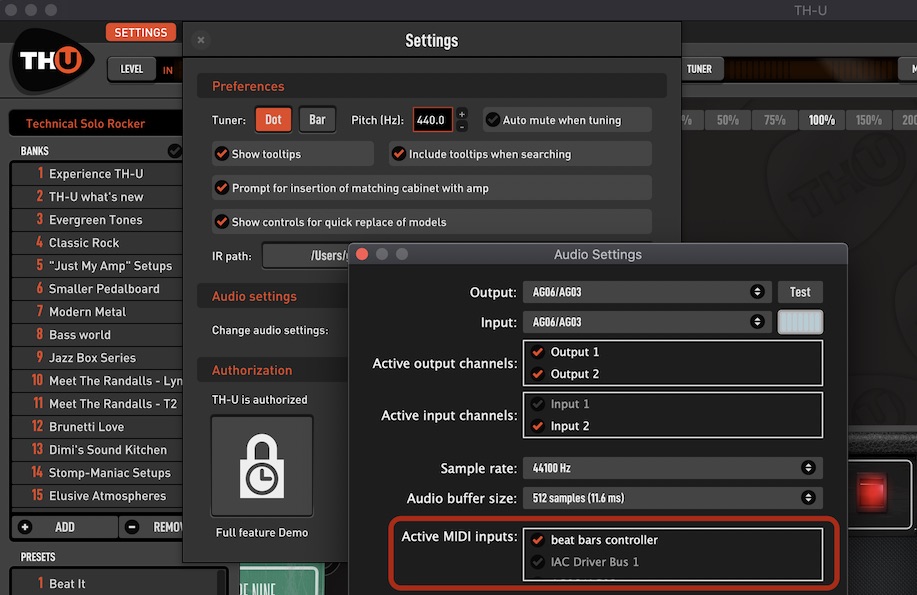Select bank Classic Rock
Viewport: 917px width, 595px height.
point(97,242)
